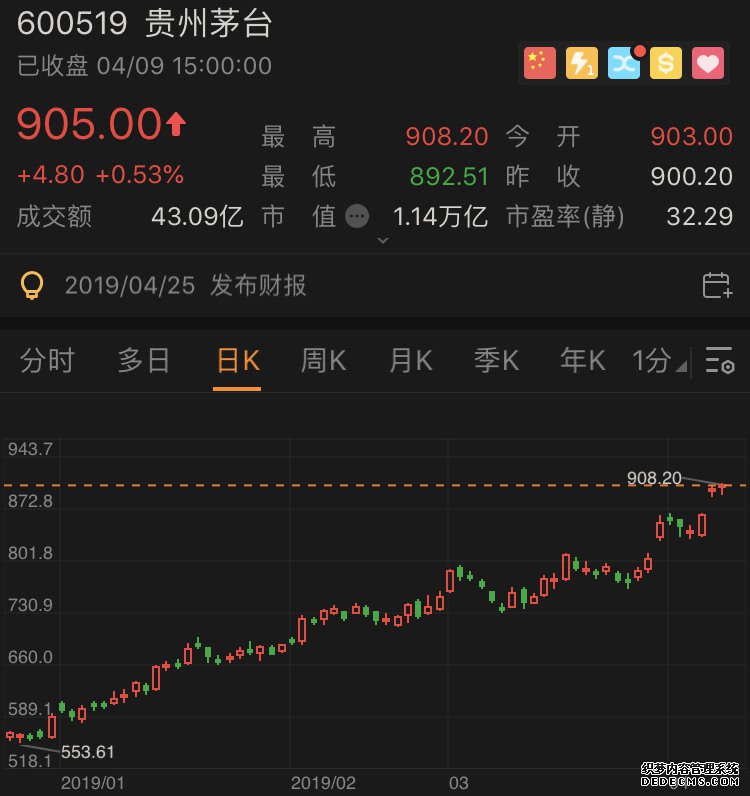The height and width of the screenshot is (796, 750).
Task: Open the 1分 minute interval dropdown
Action: coord(659,361)
